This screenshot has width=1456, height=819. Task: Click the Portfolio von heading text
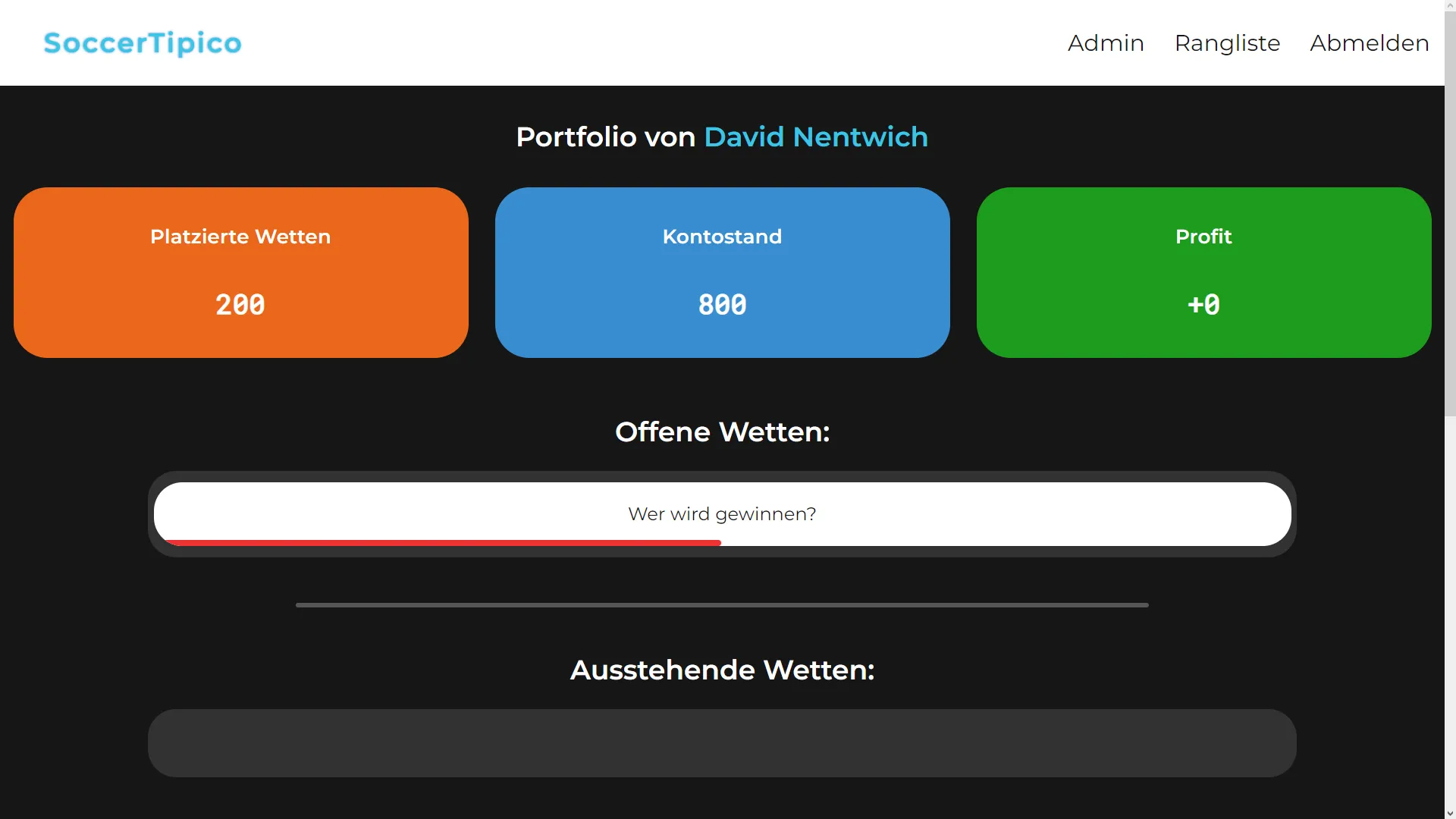coord(605,137)
